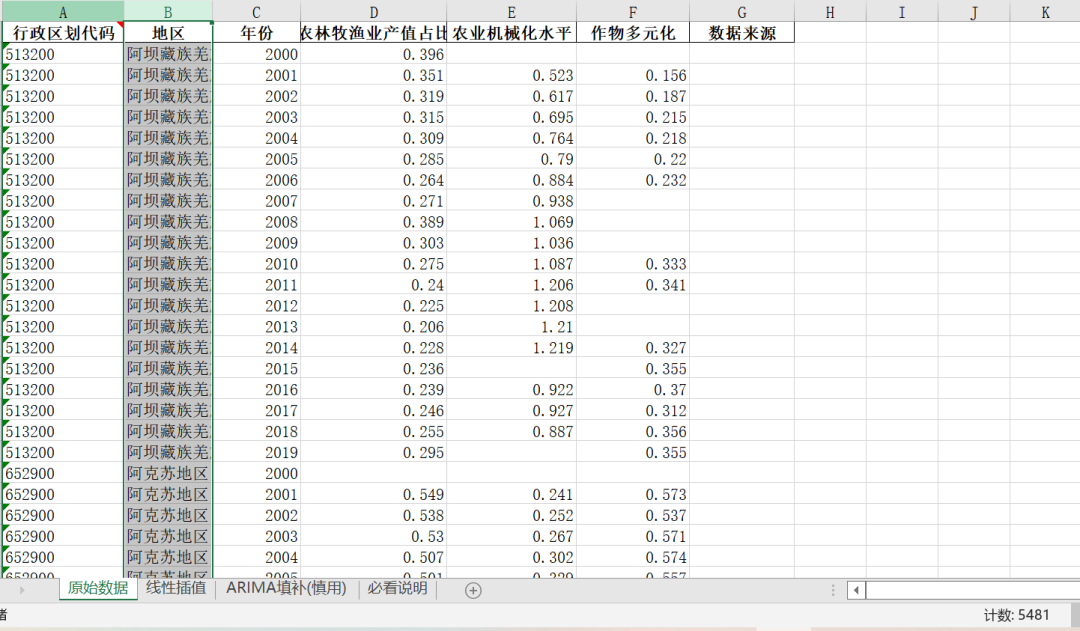This screenshot has height=631, width=1080.
Task: Select the cell with value 0.79
Action: (512, 159)
